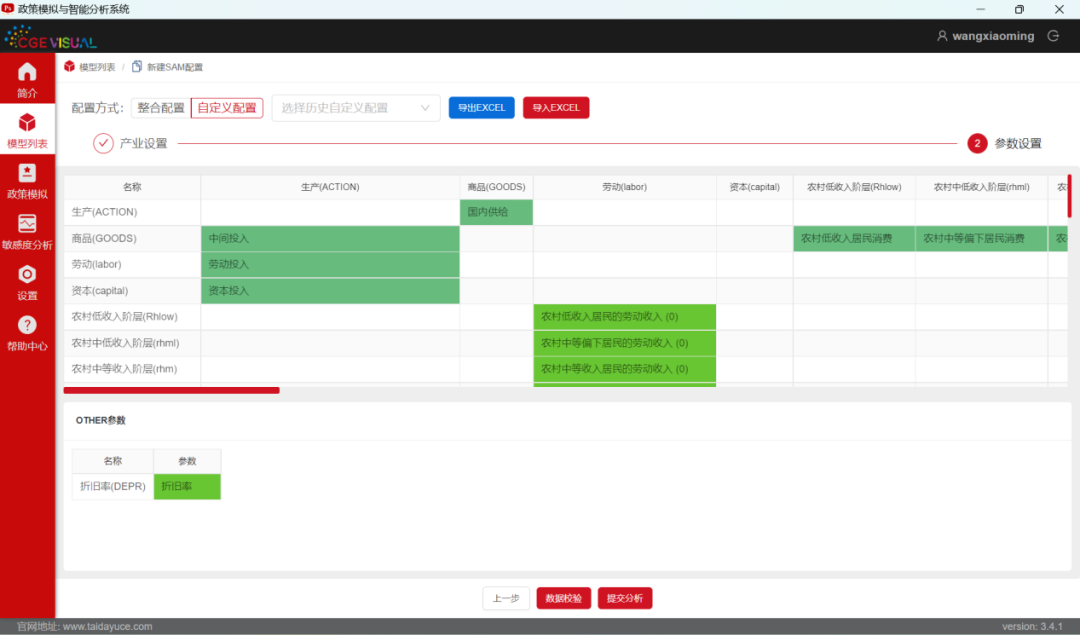Click the version 3.4.1 footer text

click(1032, 627)
